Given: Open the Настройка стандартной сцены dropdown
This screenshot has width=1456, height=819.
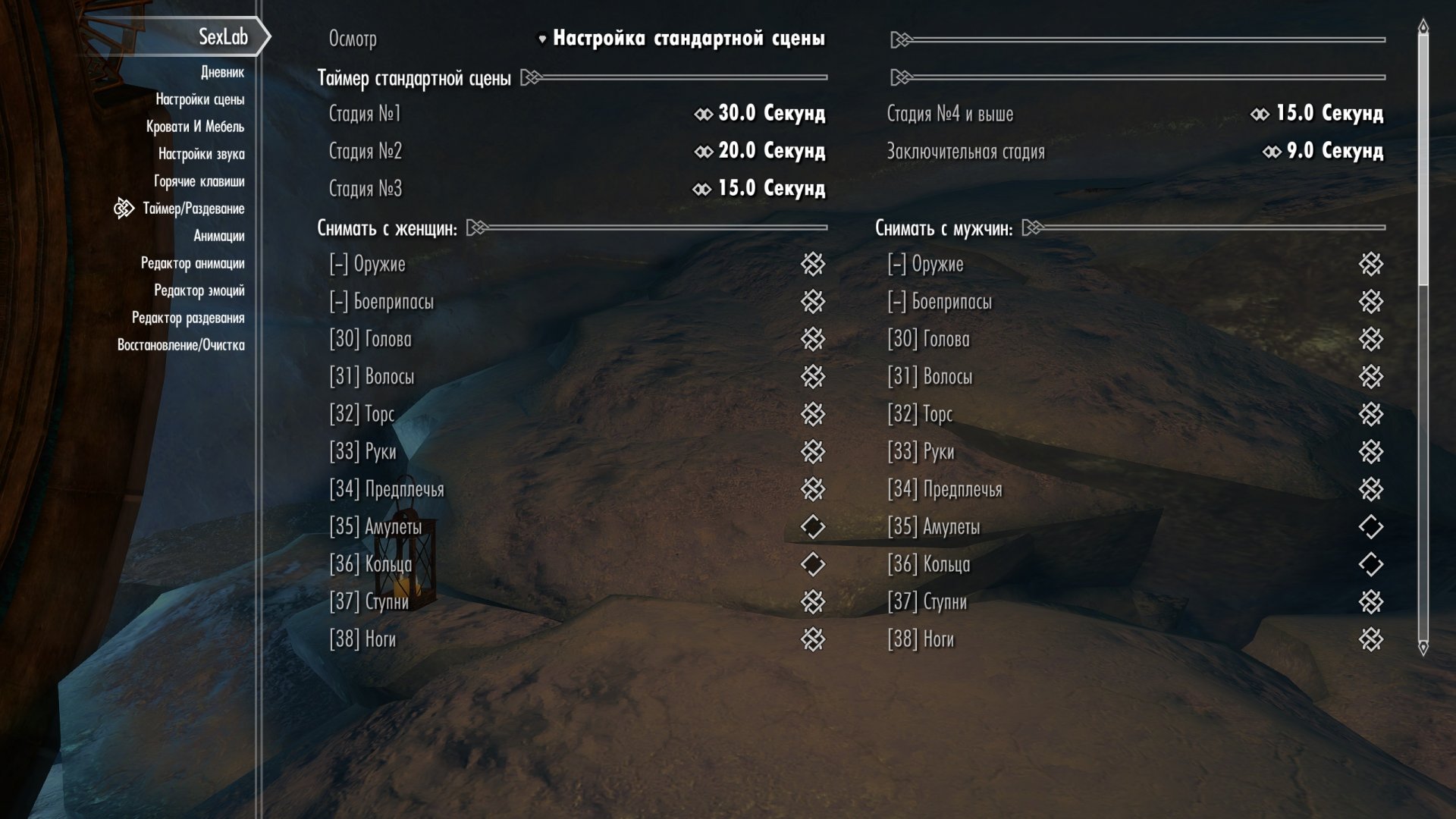Looking at the screenshot, I should click(x=681, y=38).
